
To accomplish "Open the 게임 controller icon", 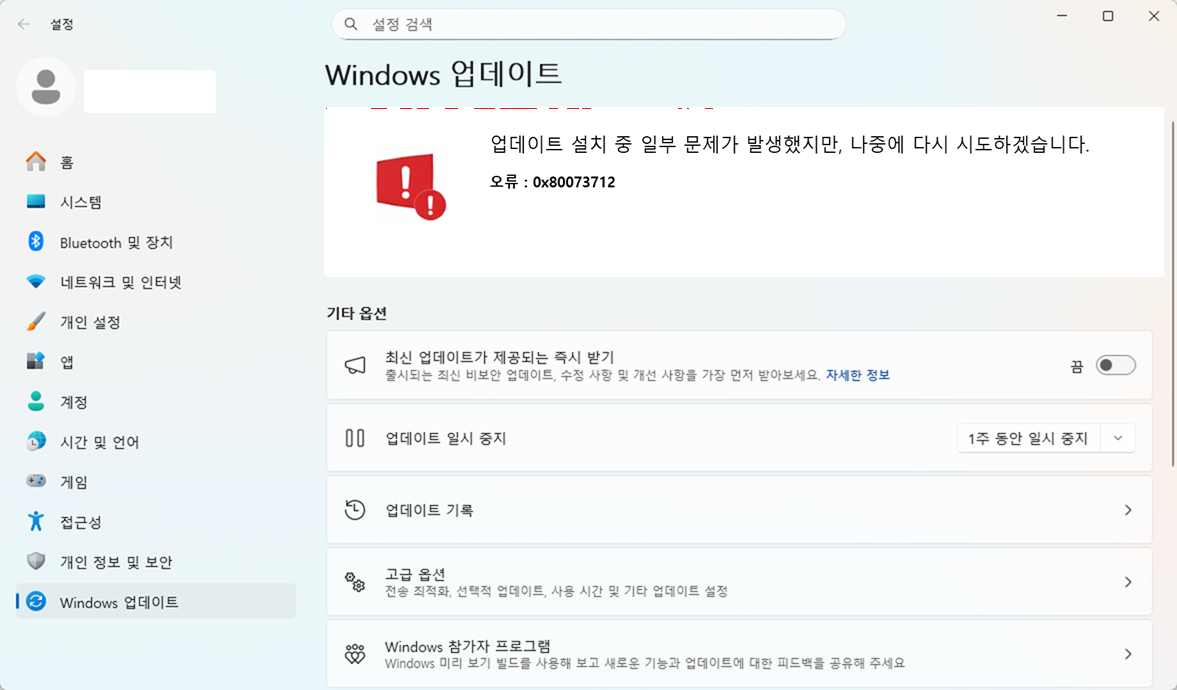I will pos(35,481).
